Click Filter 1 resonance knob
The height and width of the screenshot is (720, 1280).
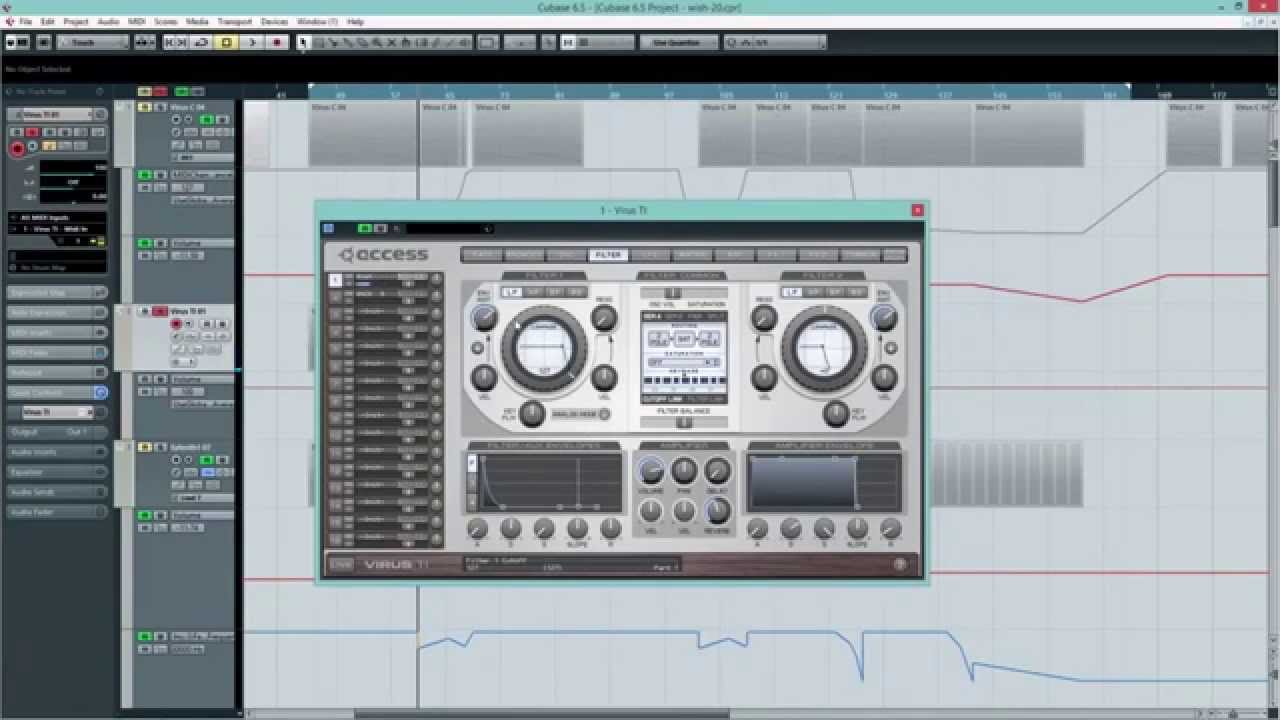point(604,318)
